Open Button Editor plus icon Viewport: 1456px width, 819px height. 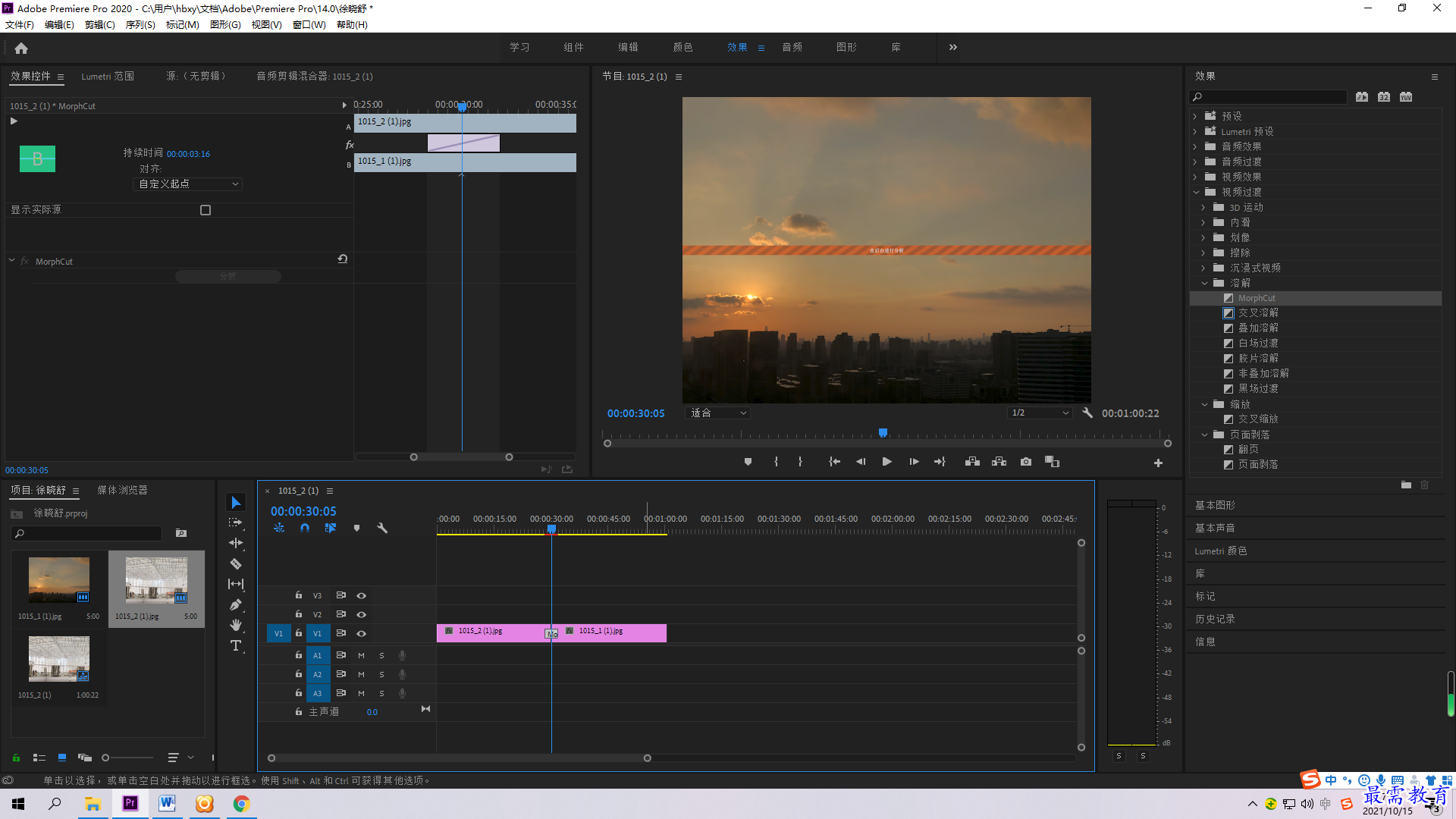tap(1158, 463)
